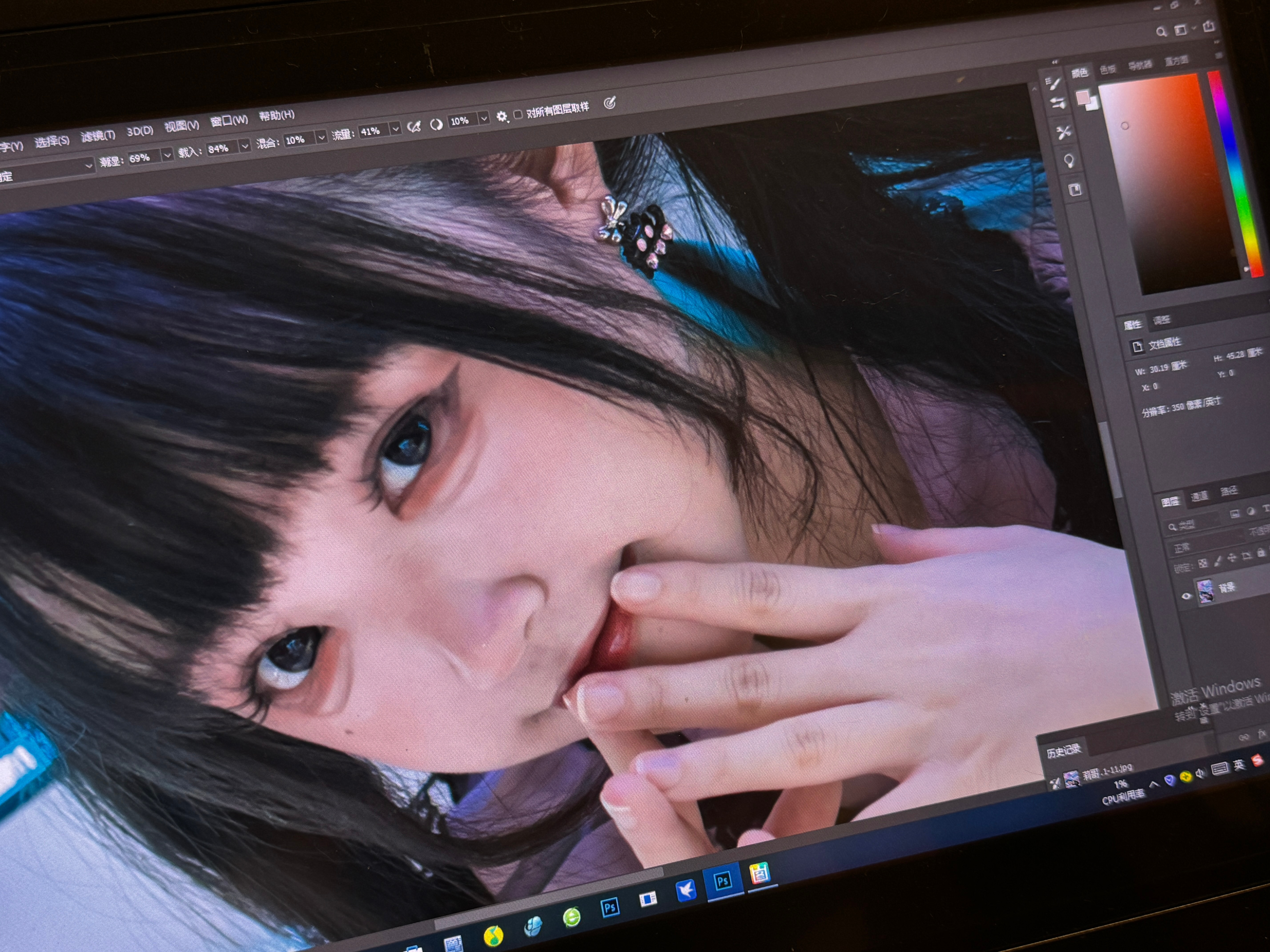
Task: Expand the 流量 41% dropdown arrow
Action: point(395,128)
